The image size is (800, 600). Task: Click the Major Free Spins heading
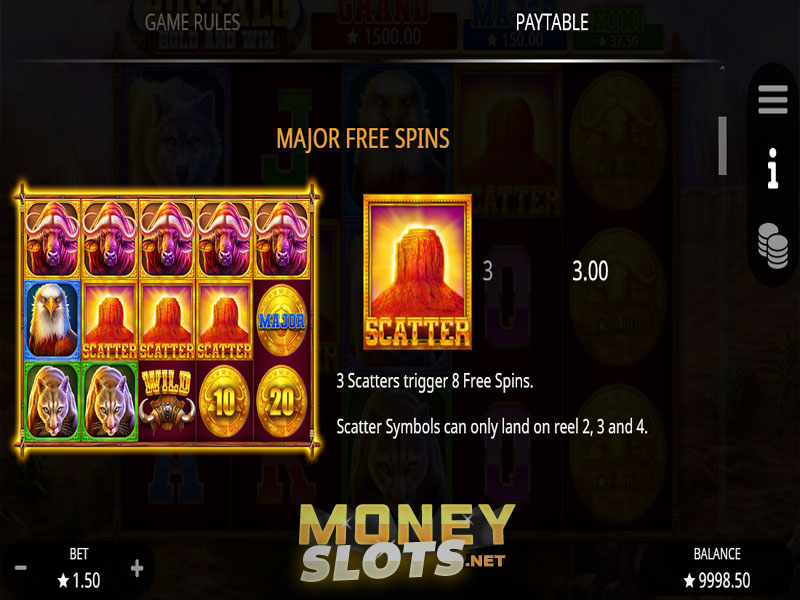(363, 138)
